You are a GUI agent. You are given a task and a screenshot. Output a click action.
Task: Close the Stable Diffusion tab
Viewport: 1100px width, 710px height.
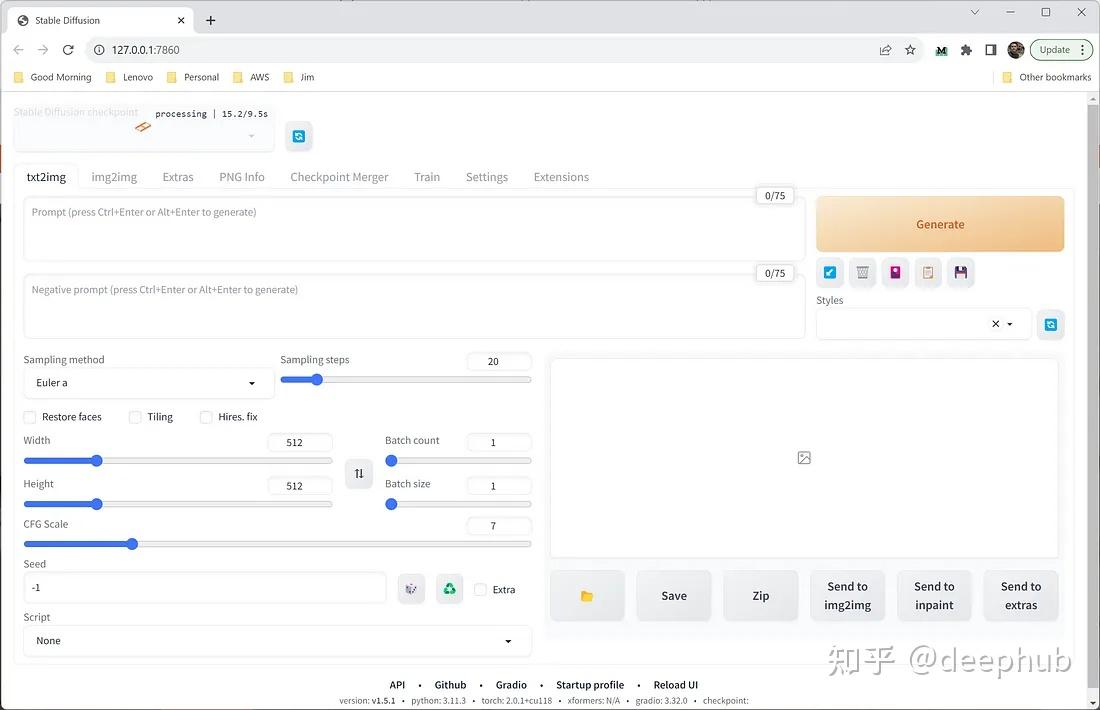pos(181,20)
